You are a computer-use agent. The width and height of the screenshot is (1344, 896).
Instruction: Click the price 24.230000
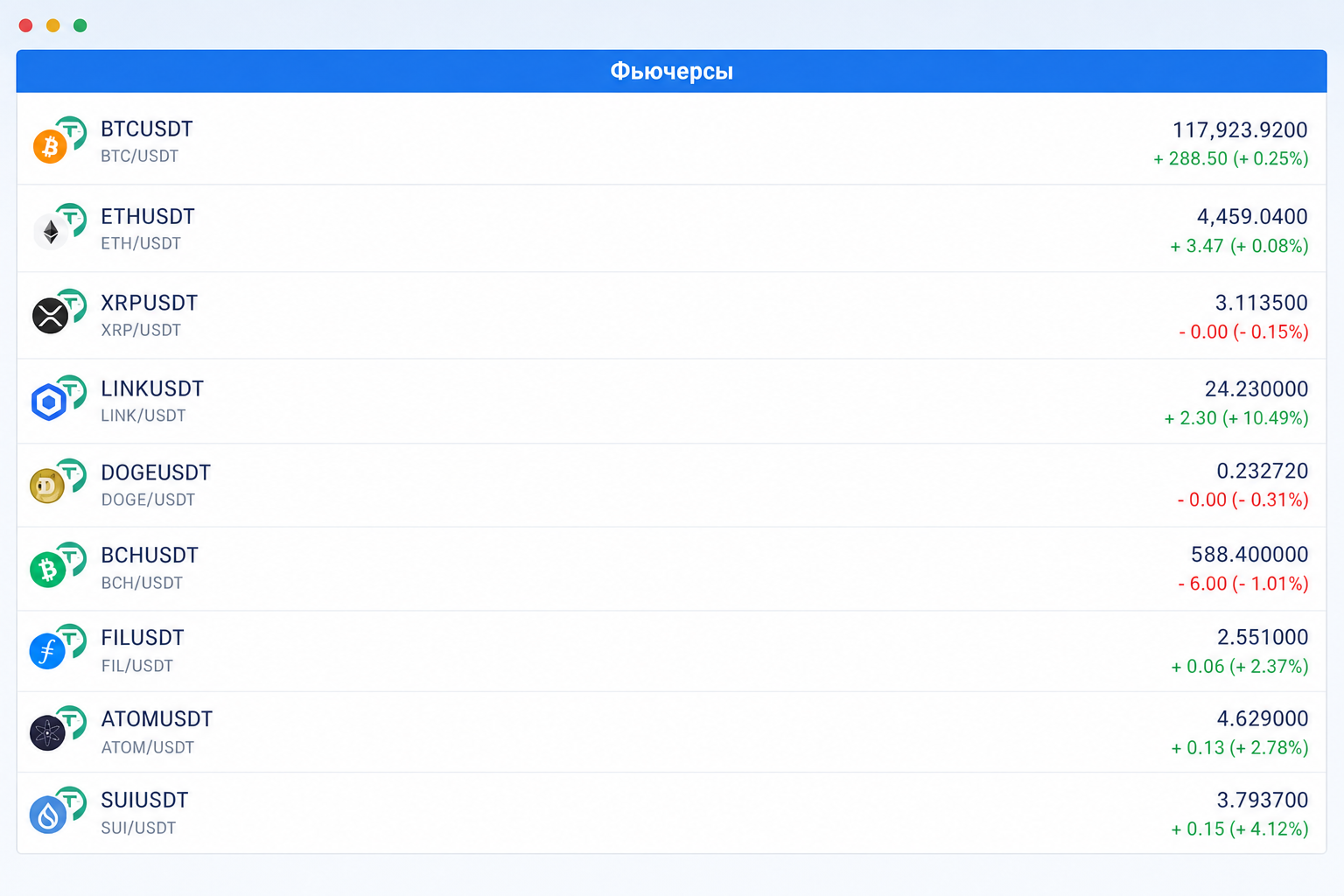(1256, 388)
